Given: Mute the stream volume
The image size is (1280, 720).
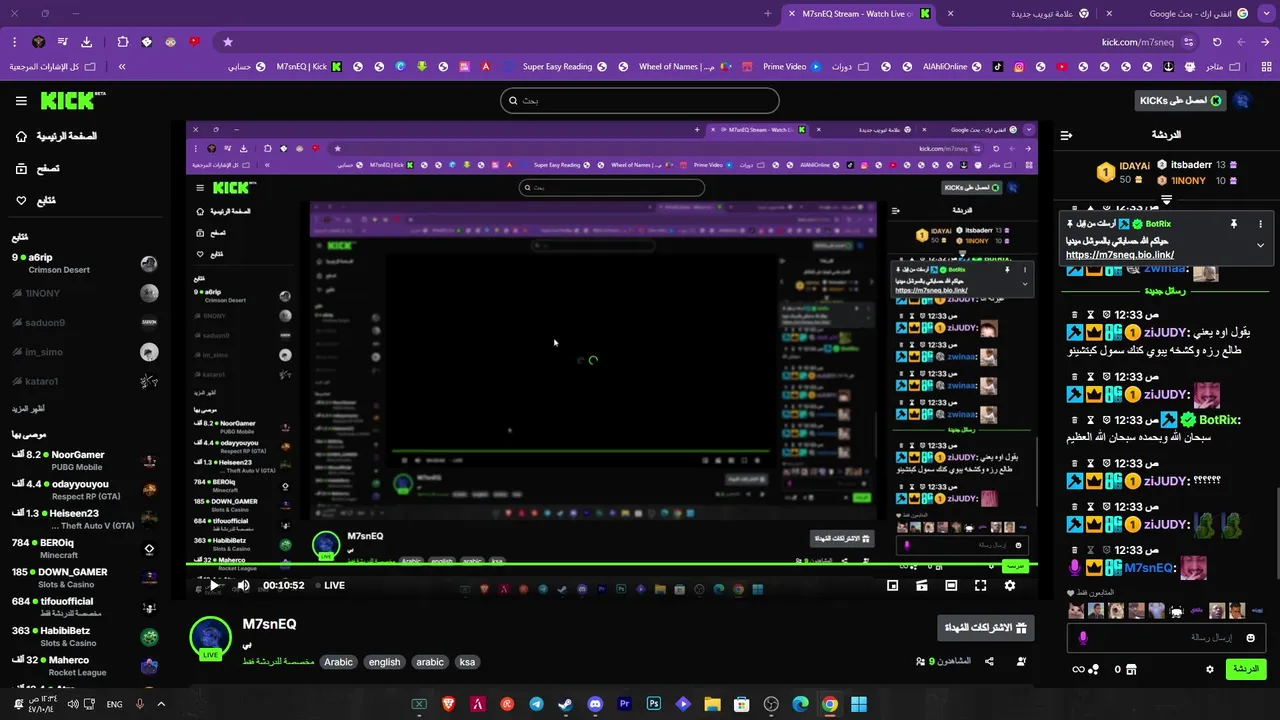Looking at the screenshot, I should (243, 586).
